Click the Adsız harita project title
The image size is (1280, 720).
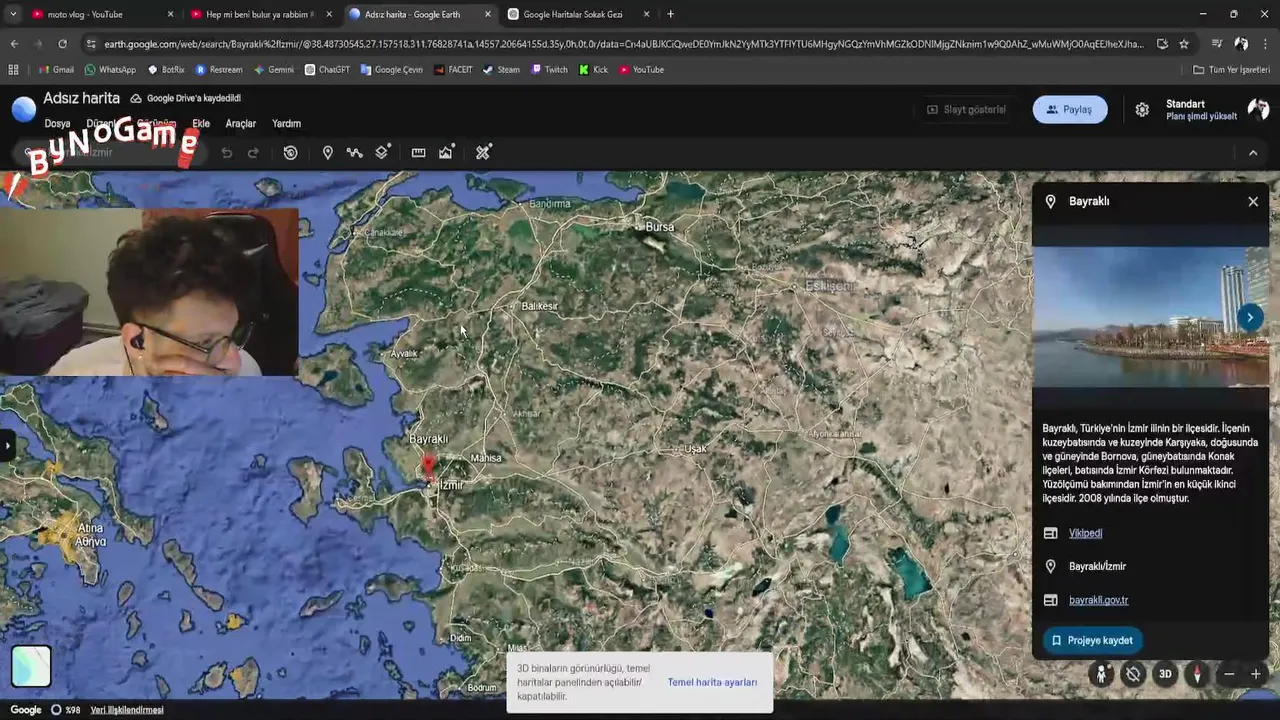(81, 99)
